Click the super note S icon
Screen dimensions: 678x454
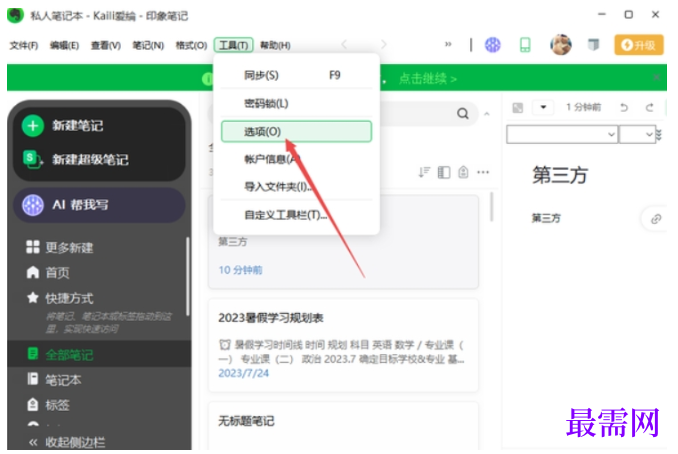pyautogui.click(x=33, y=160)
